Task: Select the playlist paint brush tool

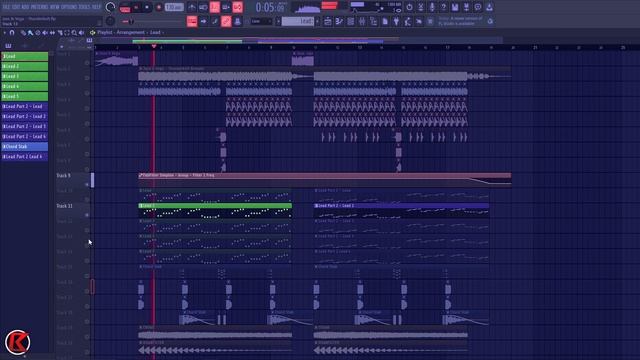Action: [30, 33]
